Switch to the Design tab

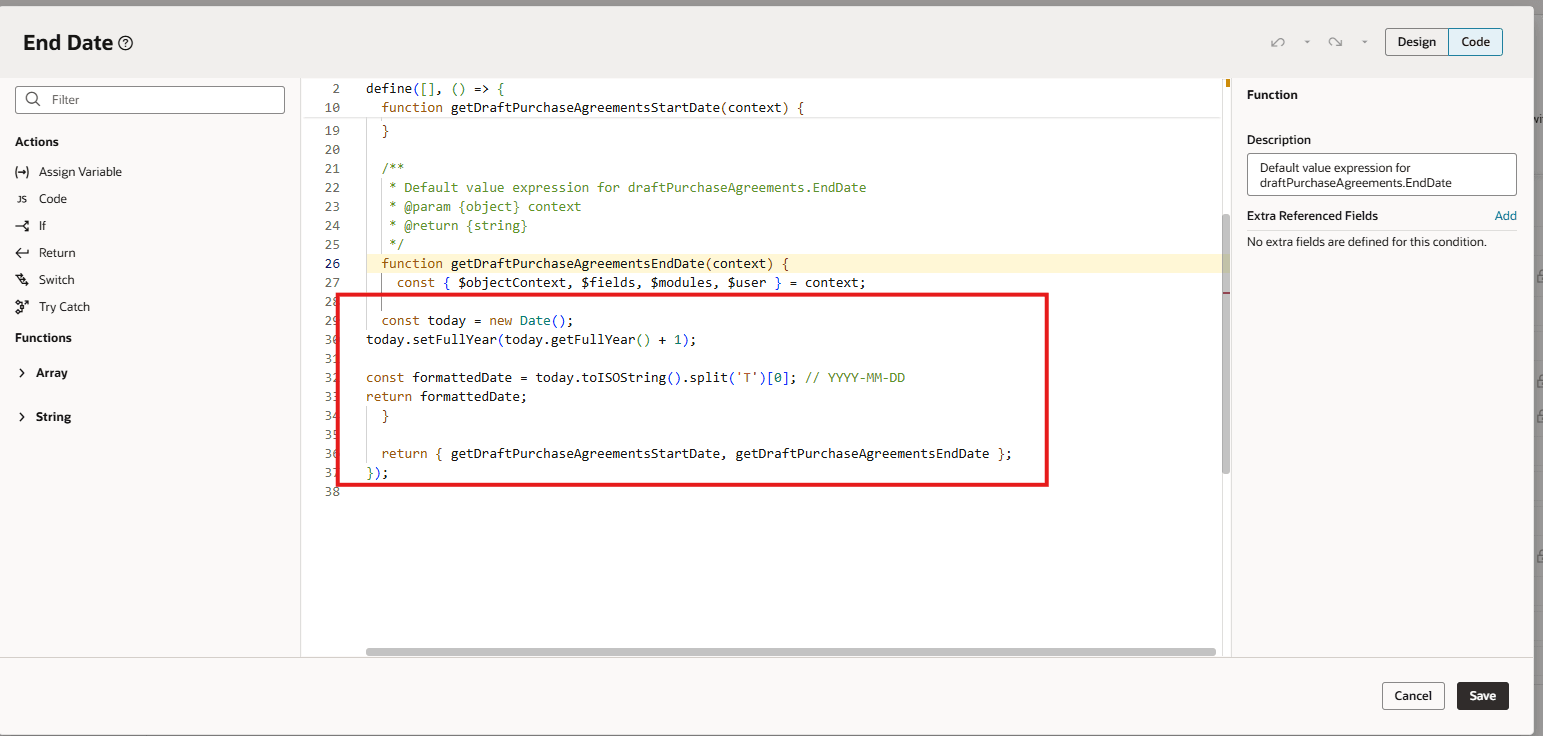1416,41
